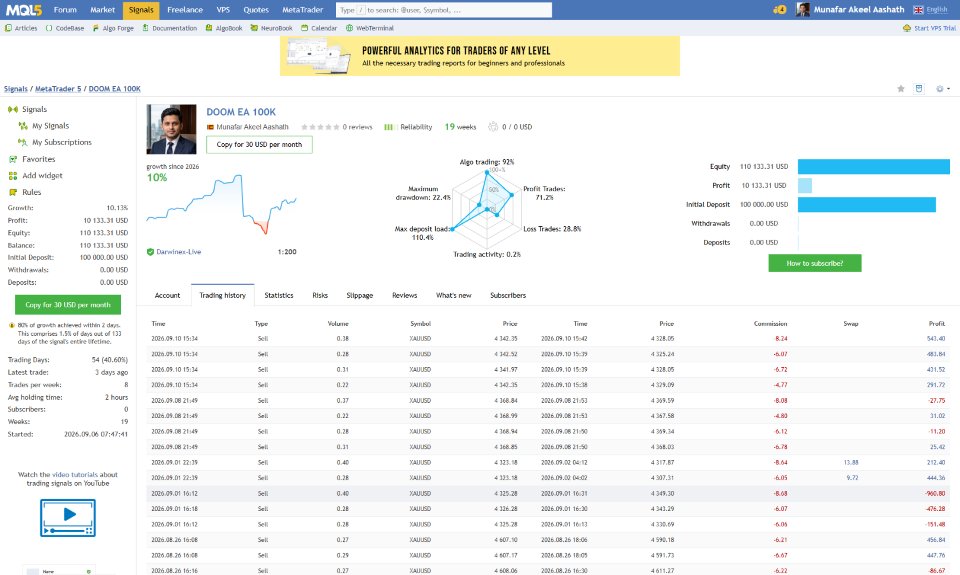960x575 pixels.
Task: Open Forum menu item
Action: pos(65,10)
